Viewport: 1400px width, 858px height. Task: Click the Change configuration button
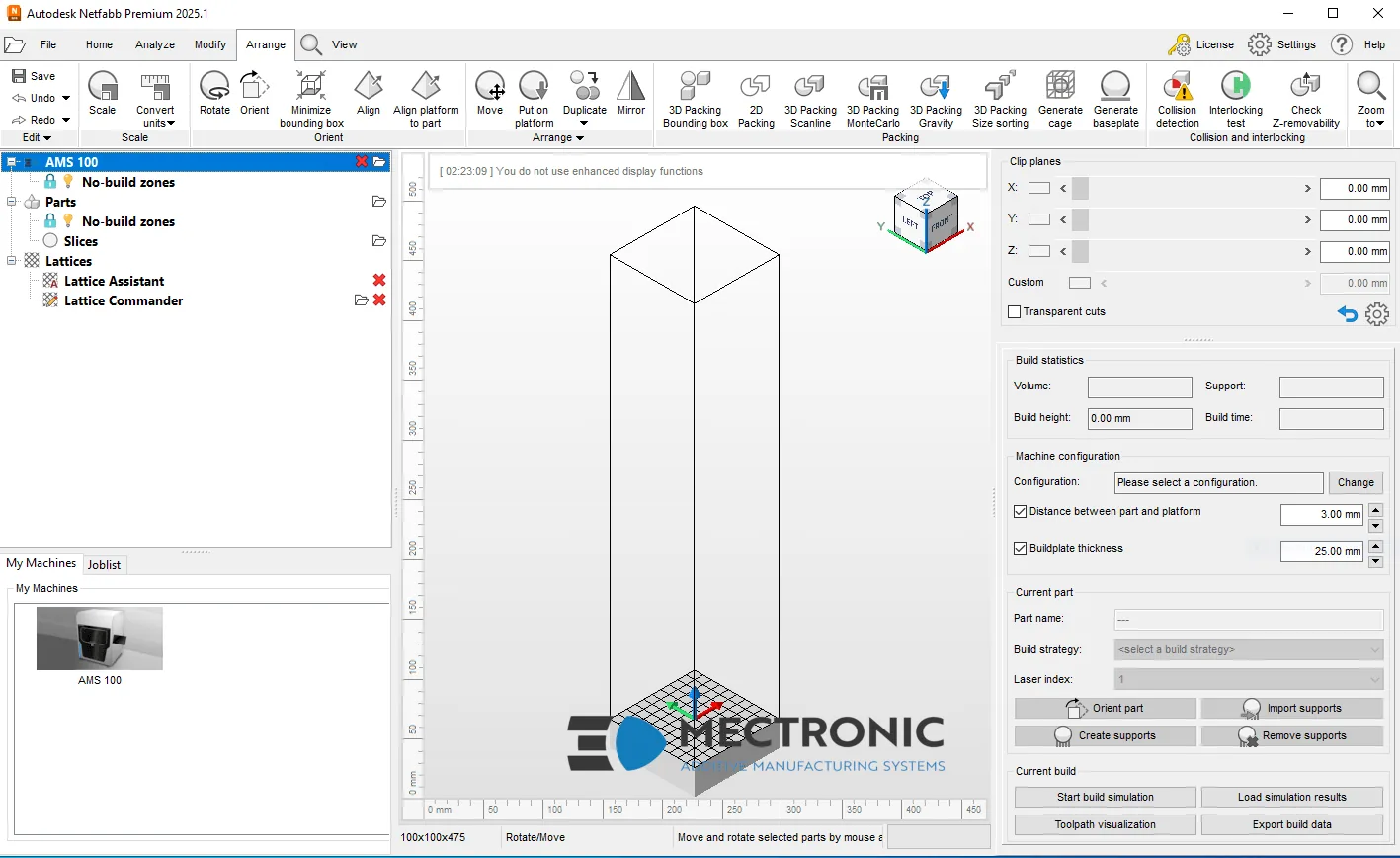point(1356,482)
